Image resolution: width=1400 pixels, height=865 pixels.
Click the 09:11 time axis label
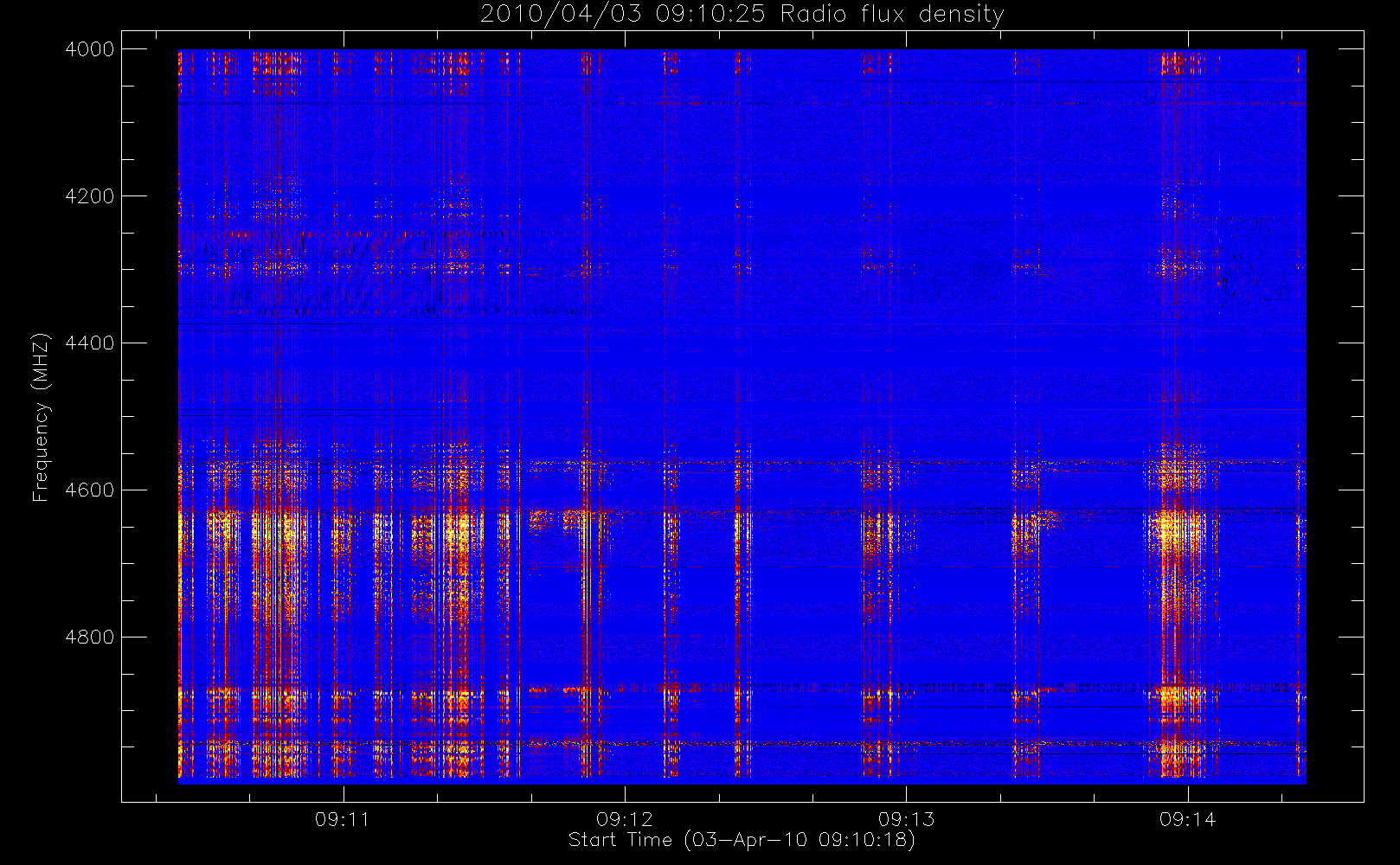pyautogui.click(x=343, y=819)
